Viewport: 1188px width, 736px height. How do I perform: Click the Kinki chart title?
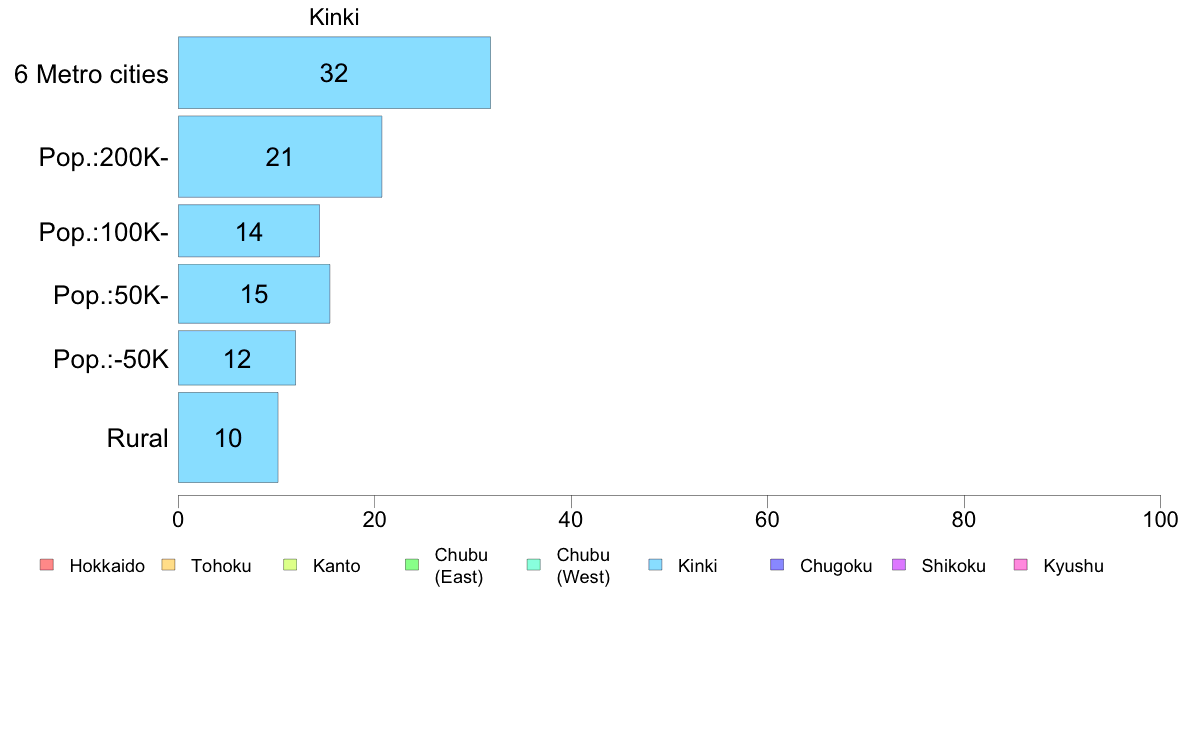click(334, 17)
